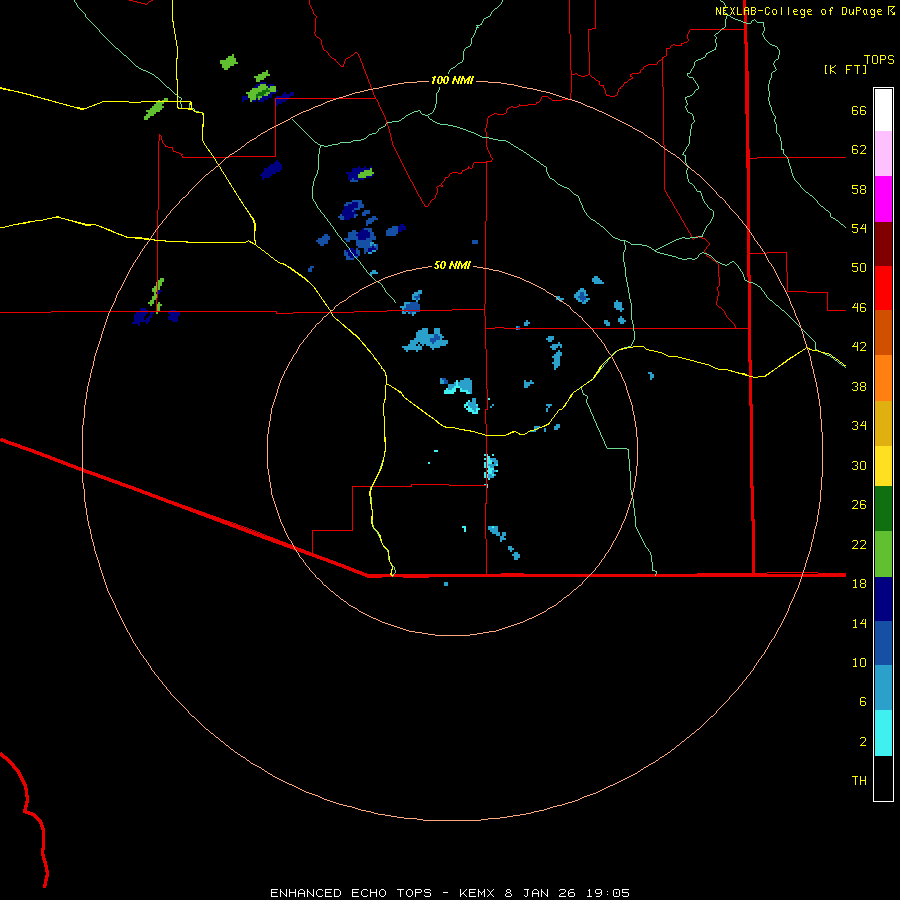
Task: Click the dark green legend swatch
Action: click(883, 509)
